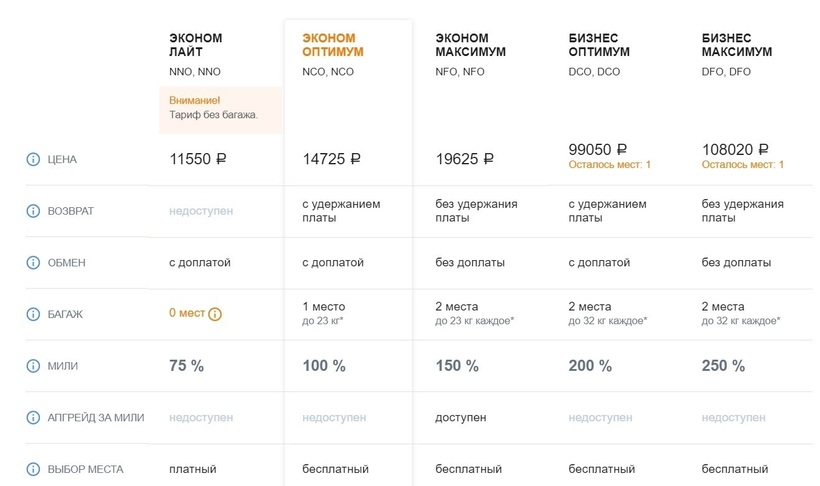Show info for the МИЛИ row
Screen dimensions: 820x486
coord(33,366)
